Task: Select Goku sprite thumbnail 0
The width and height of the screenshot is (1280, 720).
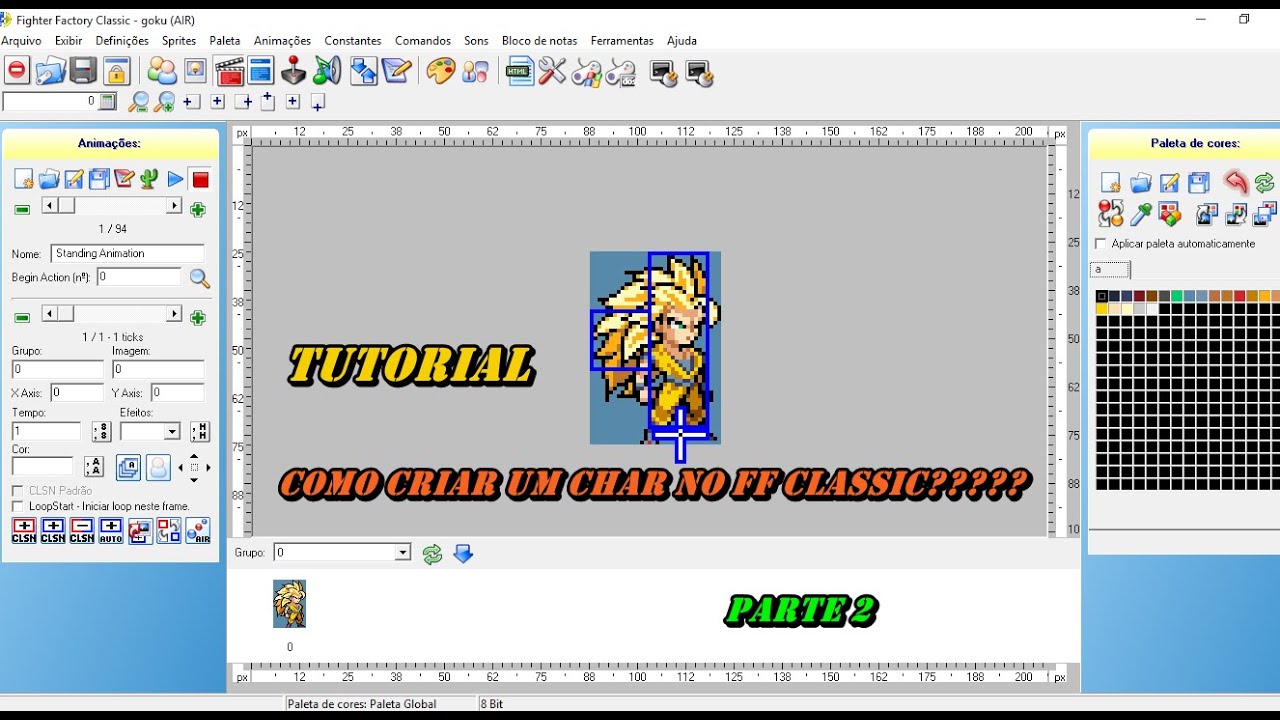Action: pos(290,604)
